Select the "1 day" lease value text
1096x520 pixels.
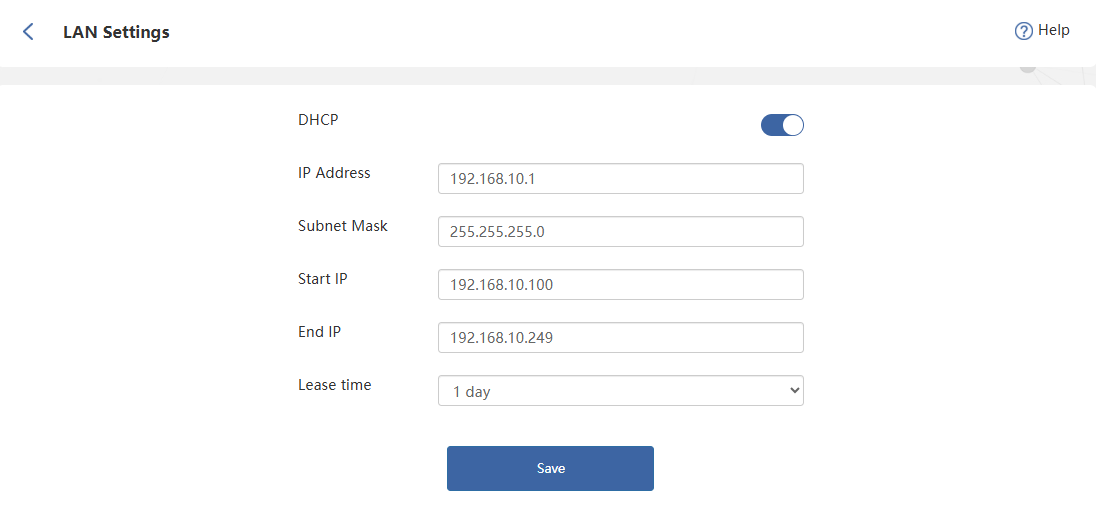472,392
